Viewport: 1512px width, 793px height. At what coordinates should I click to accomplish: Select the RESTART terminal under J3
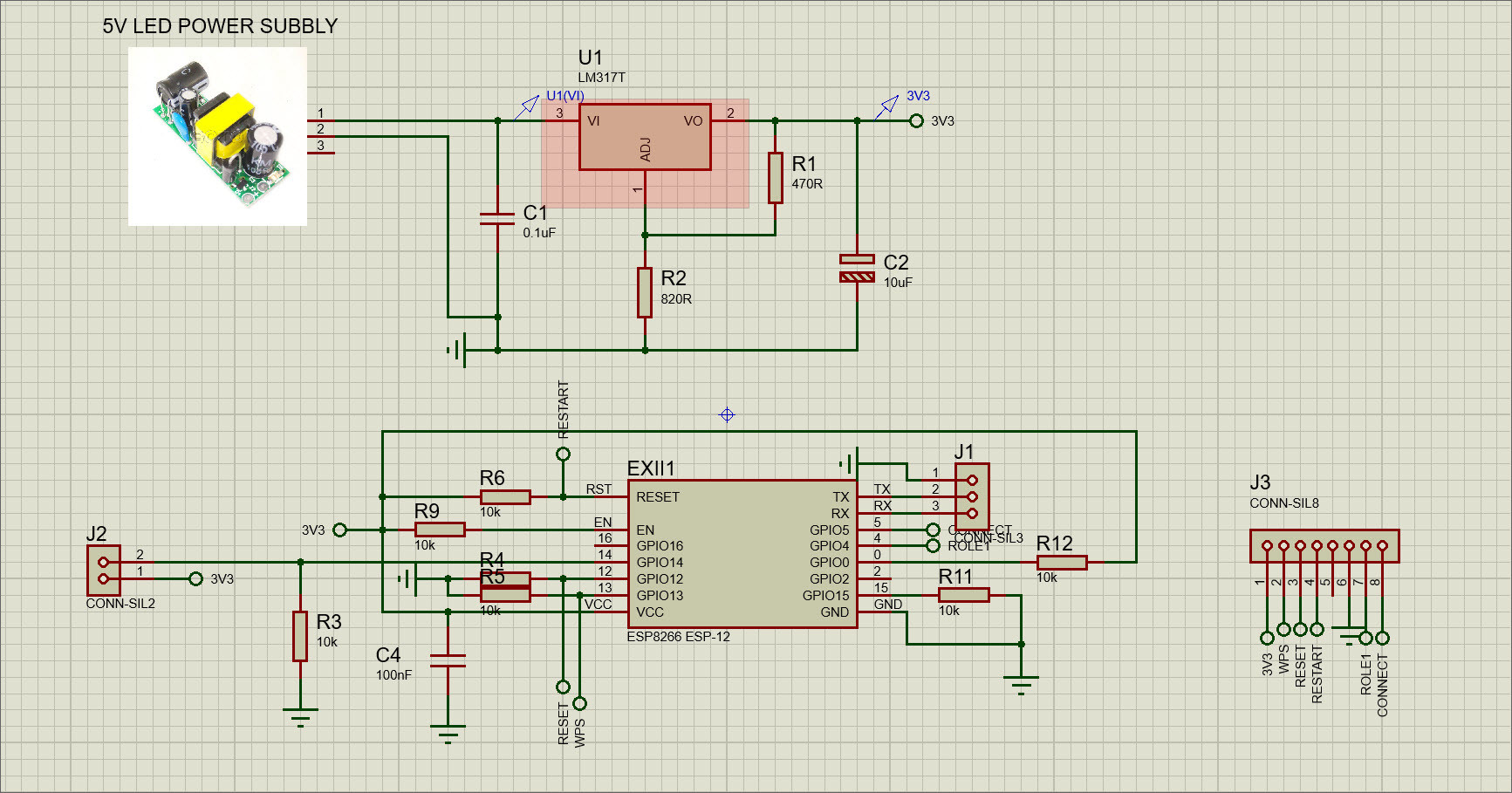click(1317, 629)
